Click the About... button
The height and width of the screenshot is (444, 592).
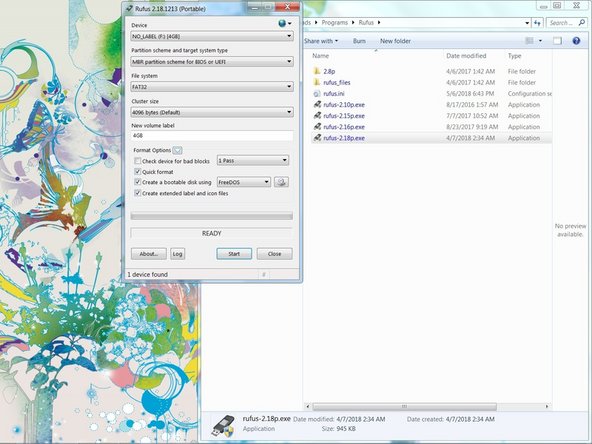point(149,254)
